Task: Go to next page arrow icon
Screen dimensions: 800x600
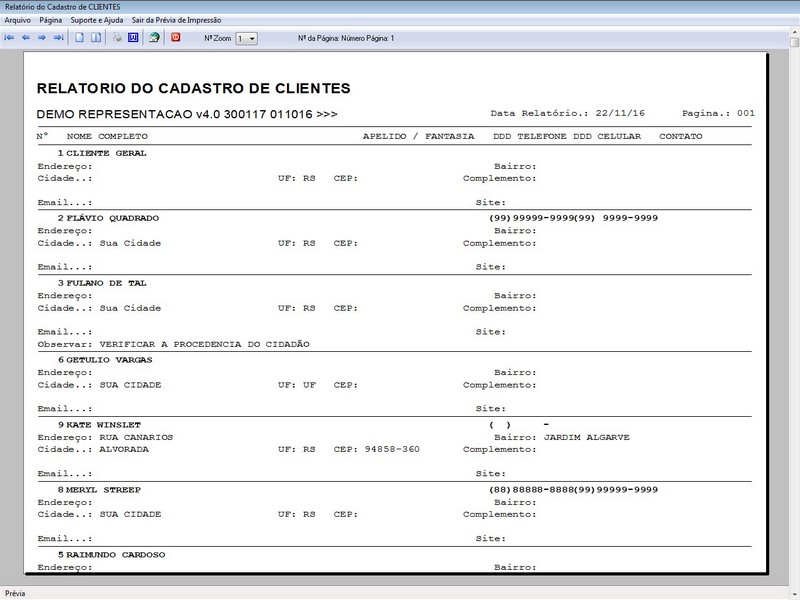Action: tap(42, 38)
